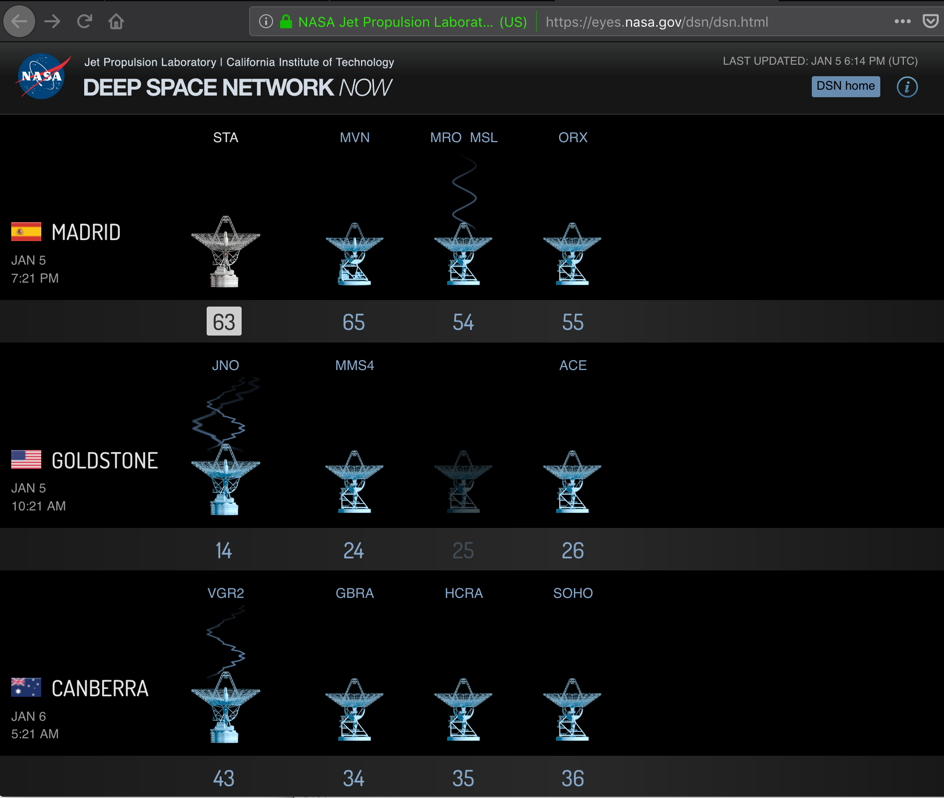Viewport: 944px width, 798px height.
Task: Click the MRO spacecraft label
Action: click(x=446, y=137)
